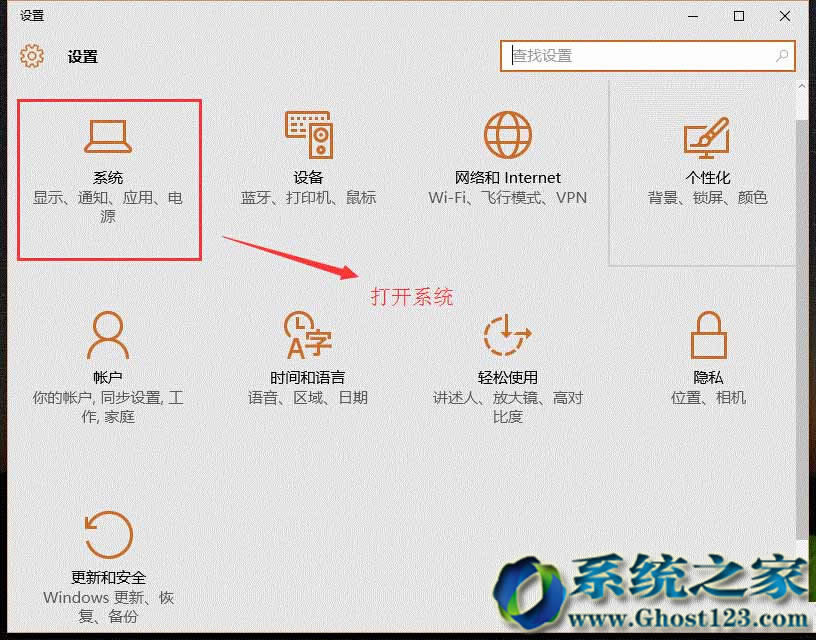Open the 帐户 (Accounts) person icon

(108, 335)
